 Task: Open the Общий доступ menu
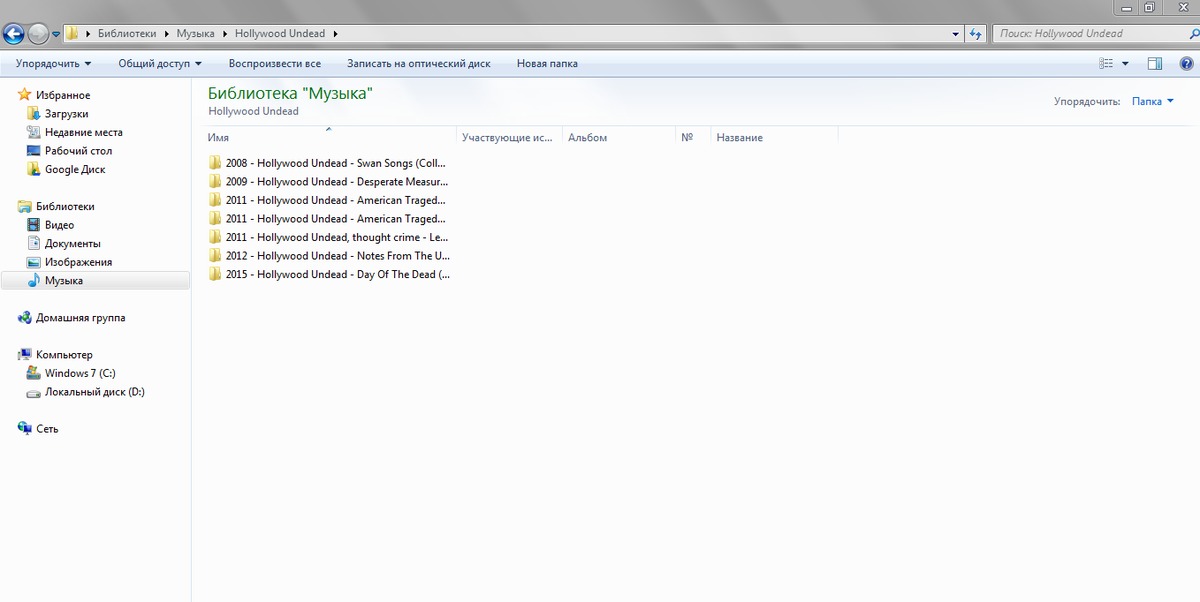160,64
